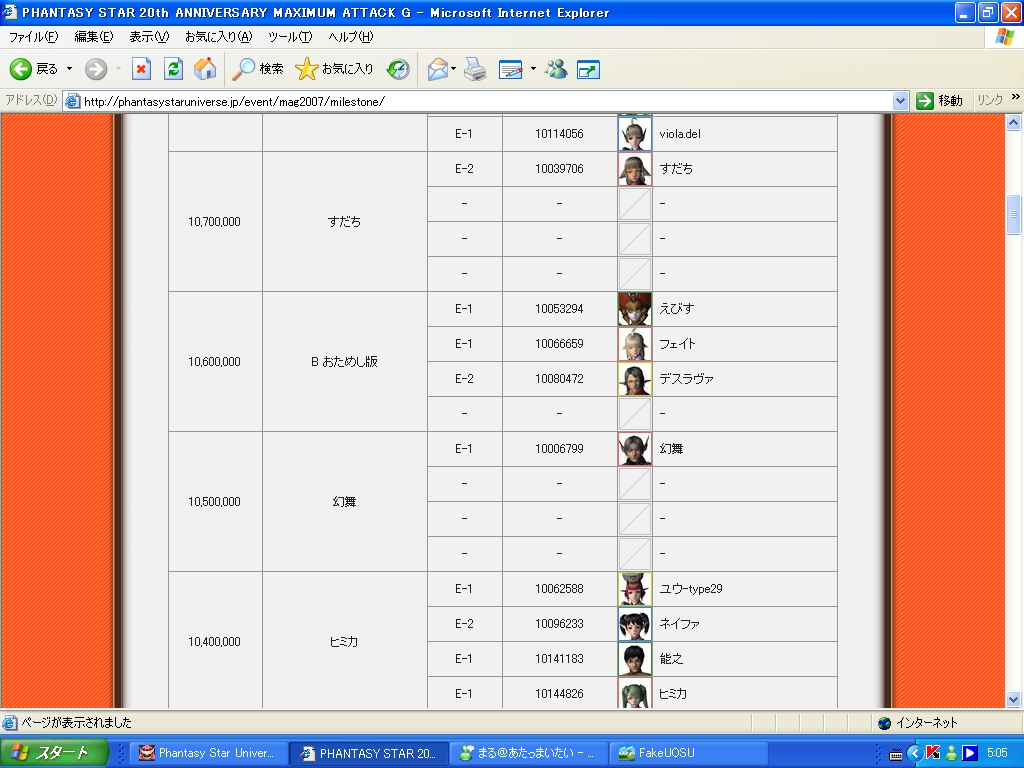Open Messenger people icon
Viewport: 1024px width, 768px height.
(x=556, y=69)
